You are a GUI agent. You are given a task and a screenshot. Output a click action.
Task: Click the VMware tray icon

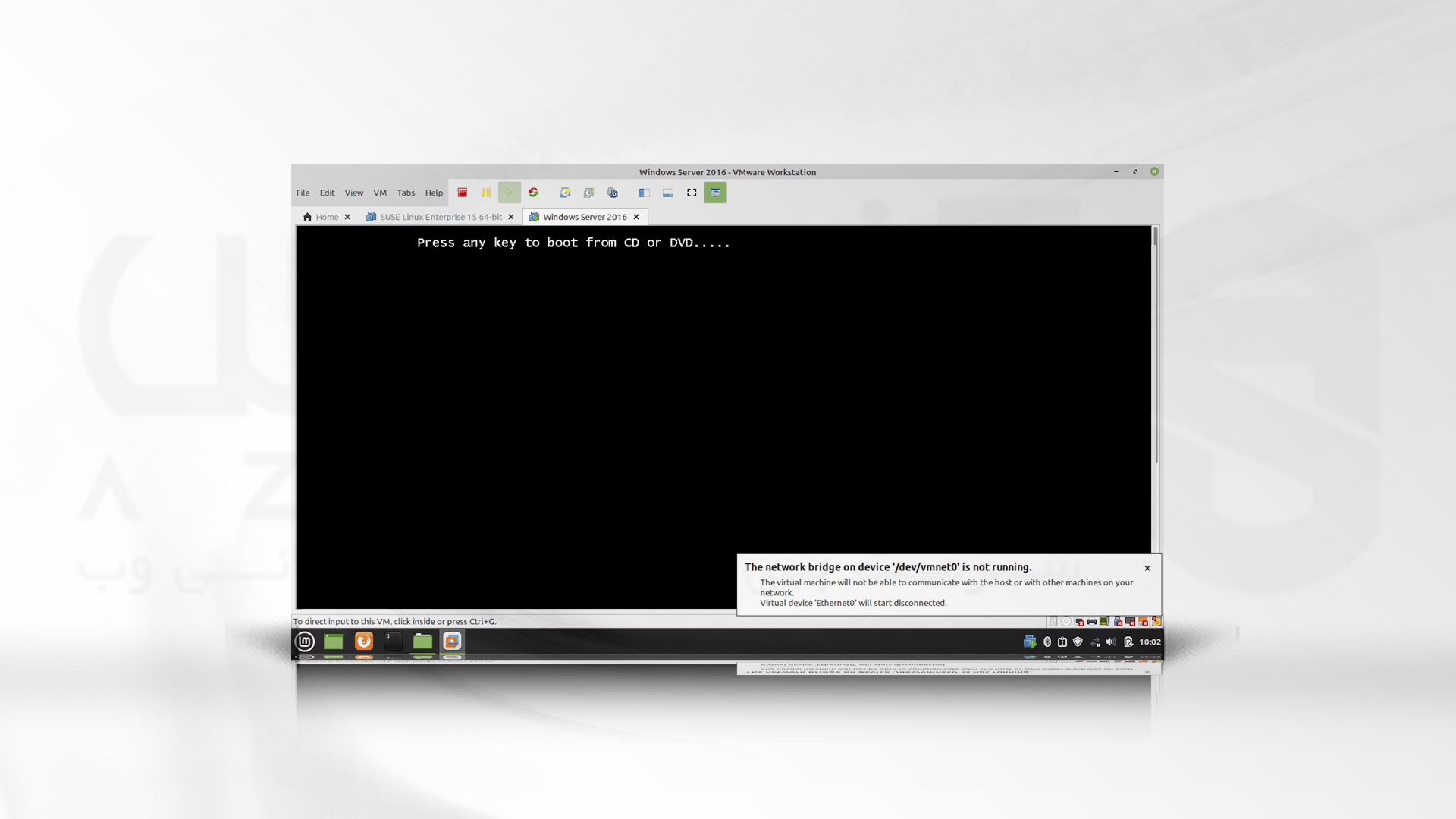pos(1030,642)
